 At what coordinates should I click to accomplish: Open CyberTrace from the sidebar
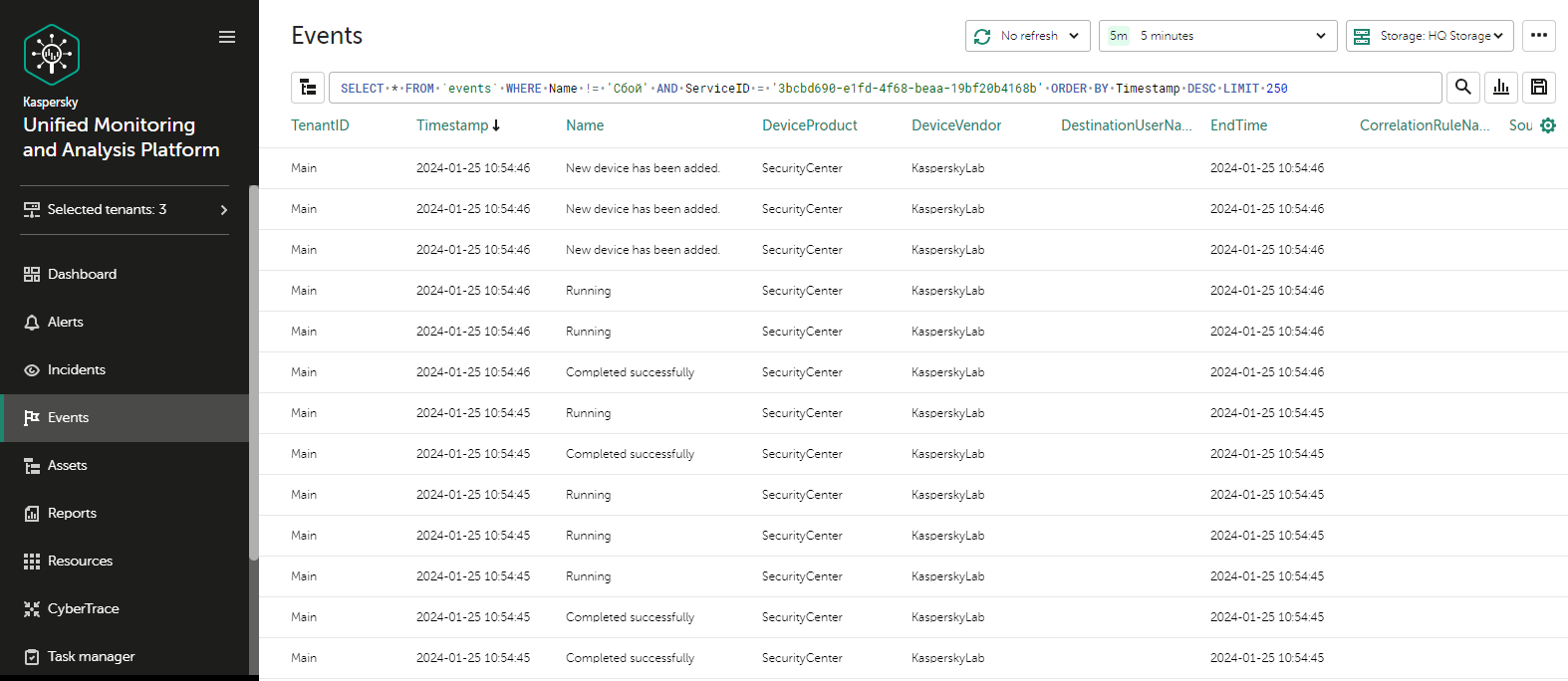(x=84, y=608)
